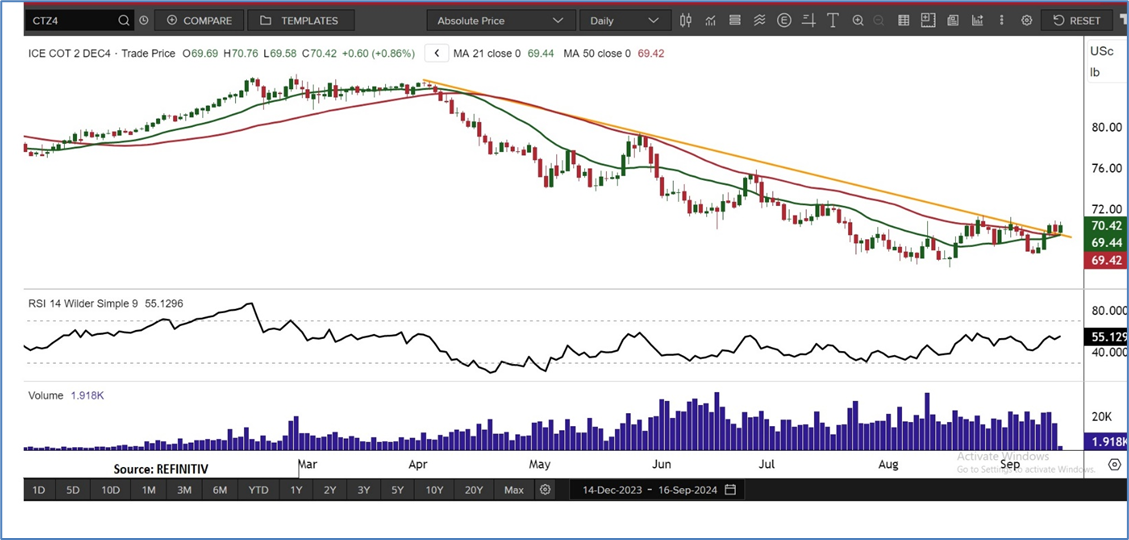Select the 20Y period tab
The height and width of the screenshot is (540, 1129).
point(473,490)
